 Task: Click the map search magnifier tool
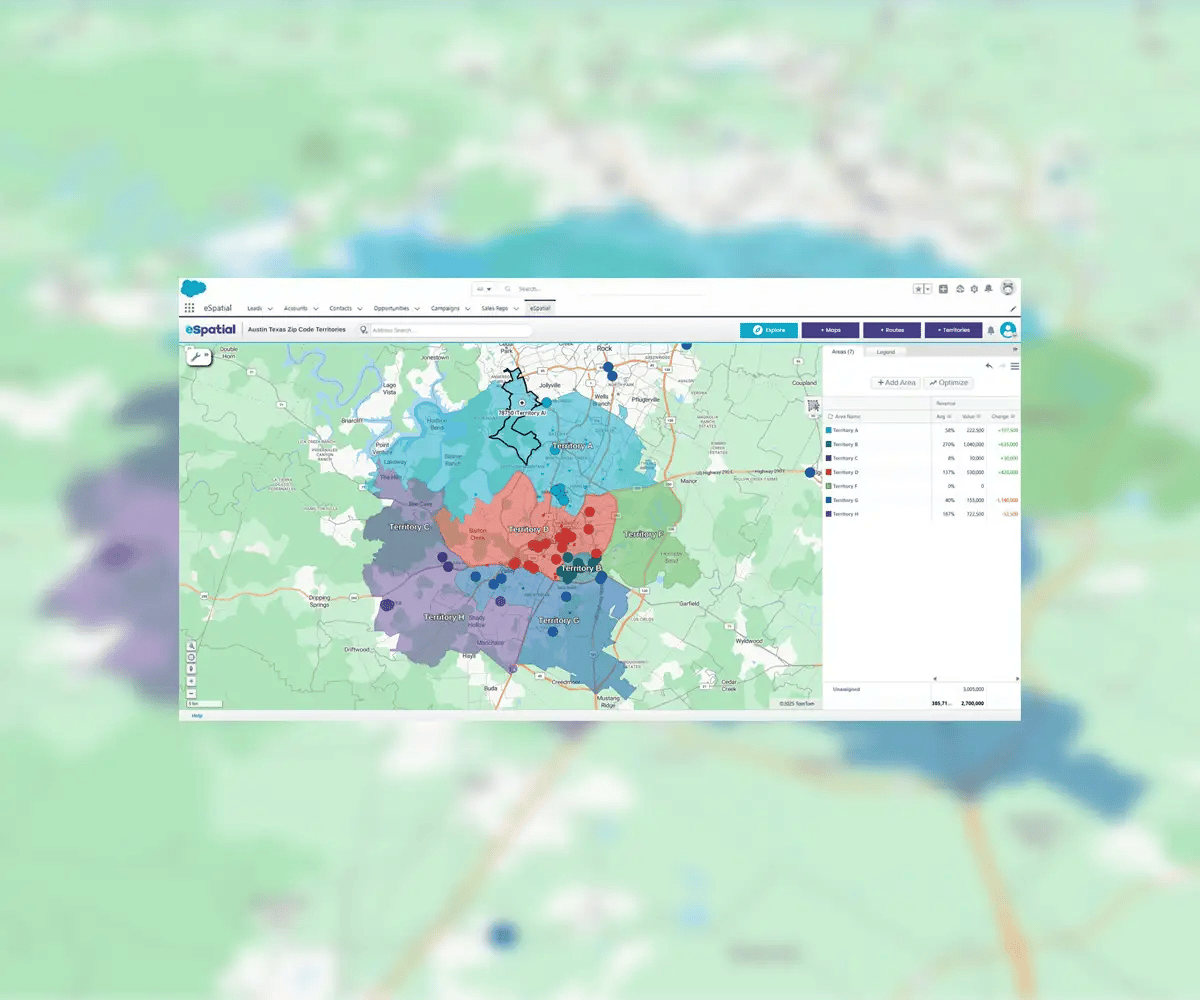[x=191, y=646]
